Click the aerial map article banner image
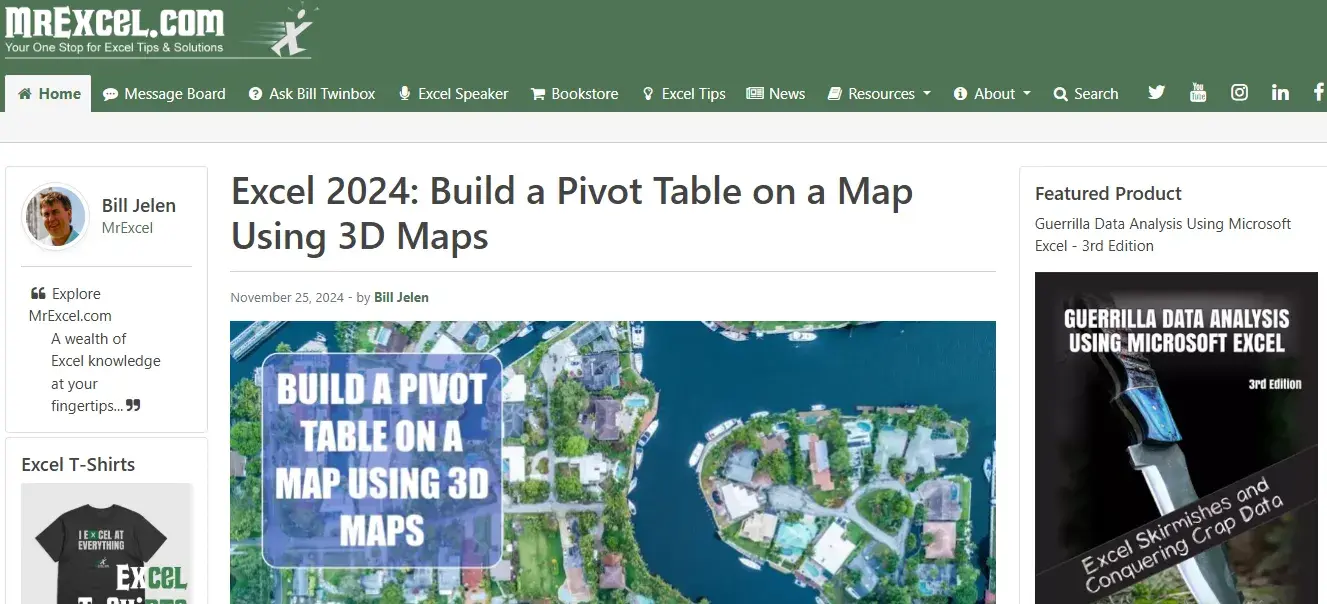Screen dimensions: 1327x604 coord(613,462)
